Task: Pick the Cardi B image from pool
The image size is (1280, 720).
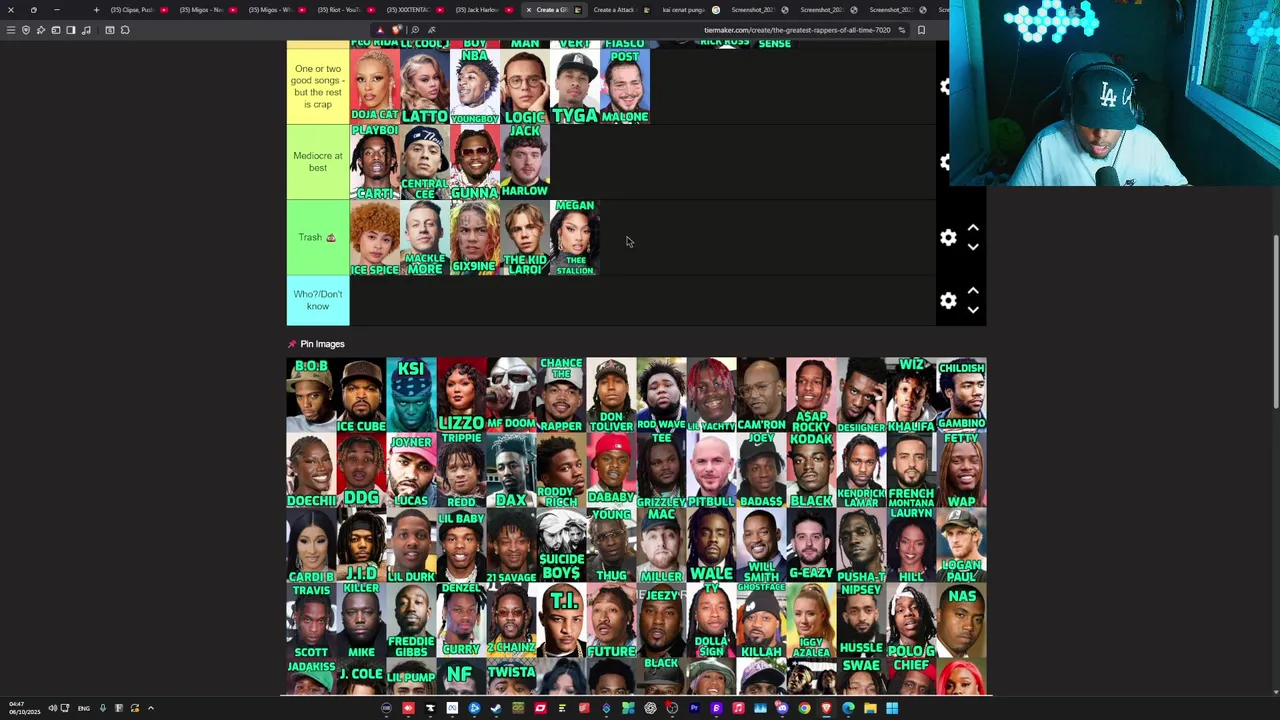Action: click(311, 546)
